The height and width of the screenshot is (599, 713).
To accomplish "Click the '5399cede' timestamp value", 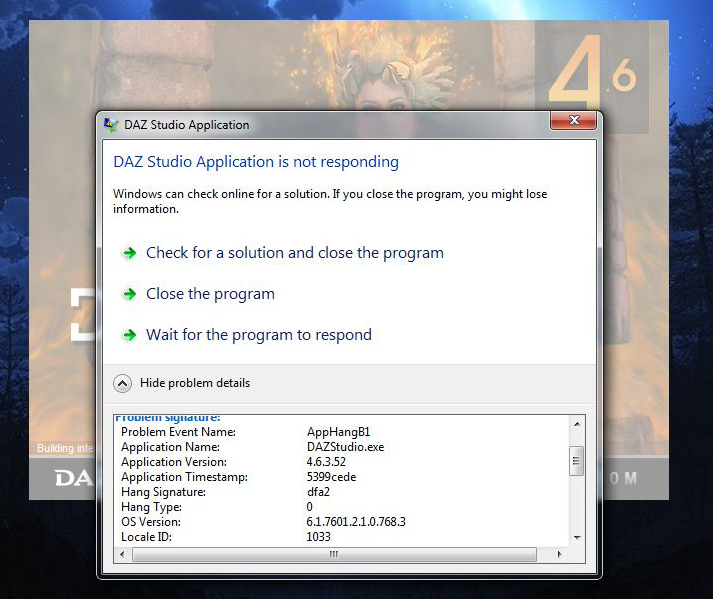I will click(x=331, y=477).
